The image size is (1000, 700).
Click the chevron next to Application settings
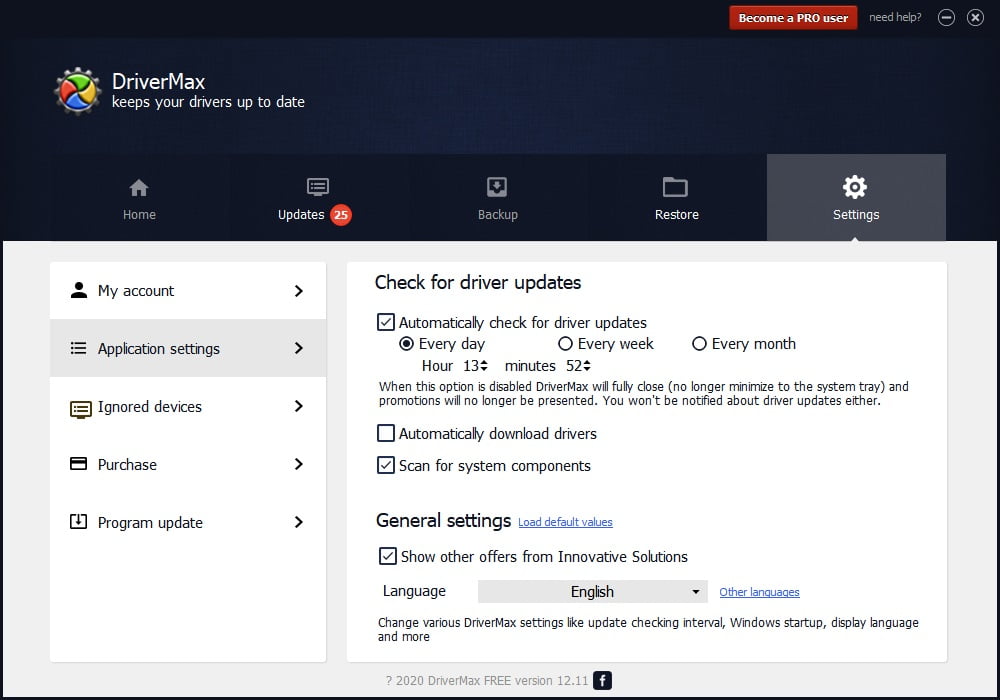tap(298, 349)
